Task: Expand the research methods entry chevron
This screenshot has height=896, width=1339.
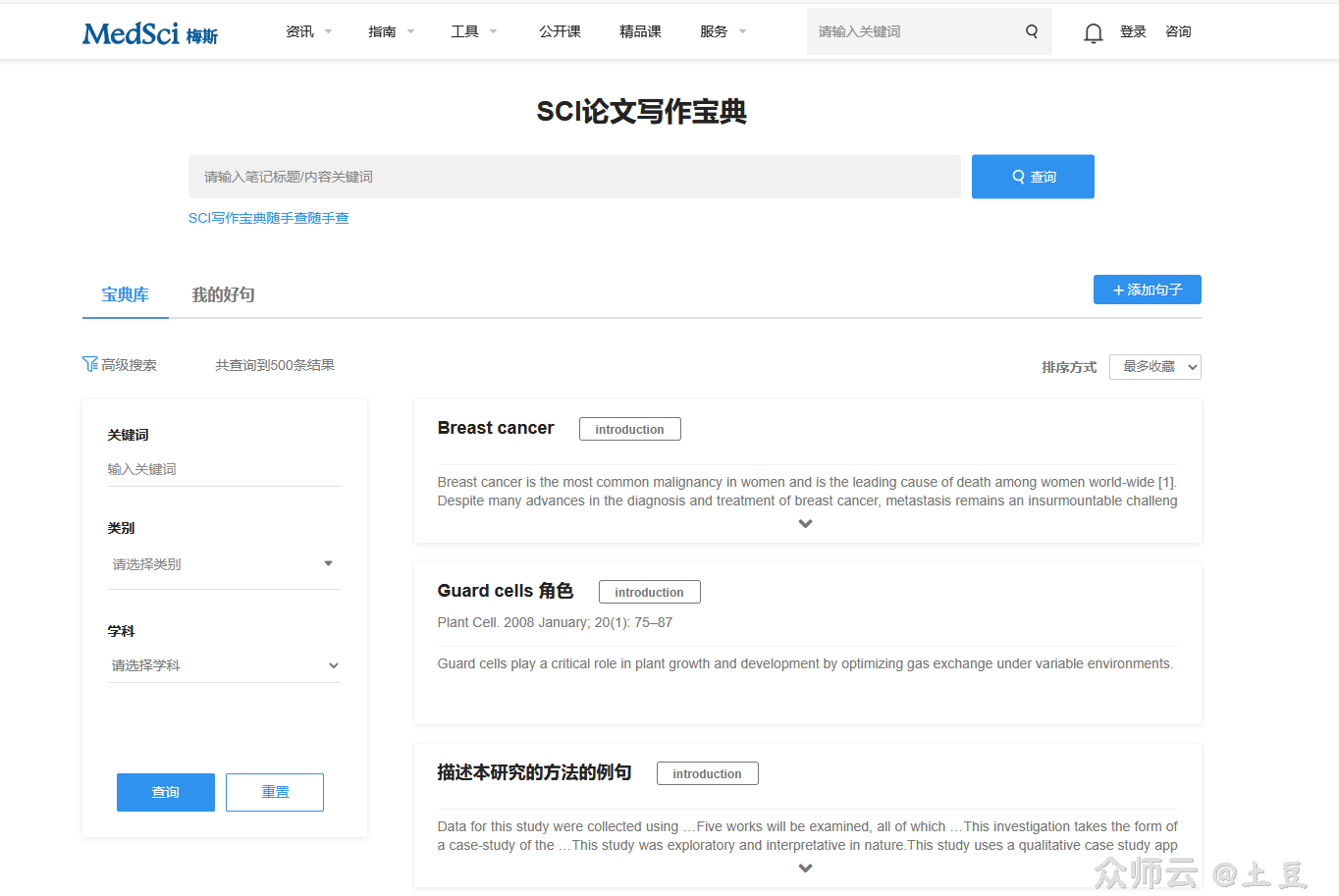Action: 805,869
